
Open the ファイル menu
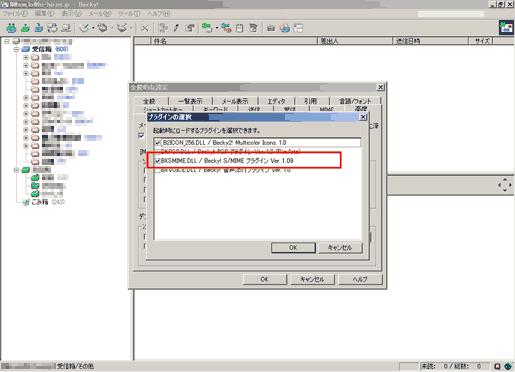pos(15,14)
